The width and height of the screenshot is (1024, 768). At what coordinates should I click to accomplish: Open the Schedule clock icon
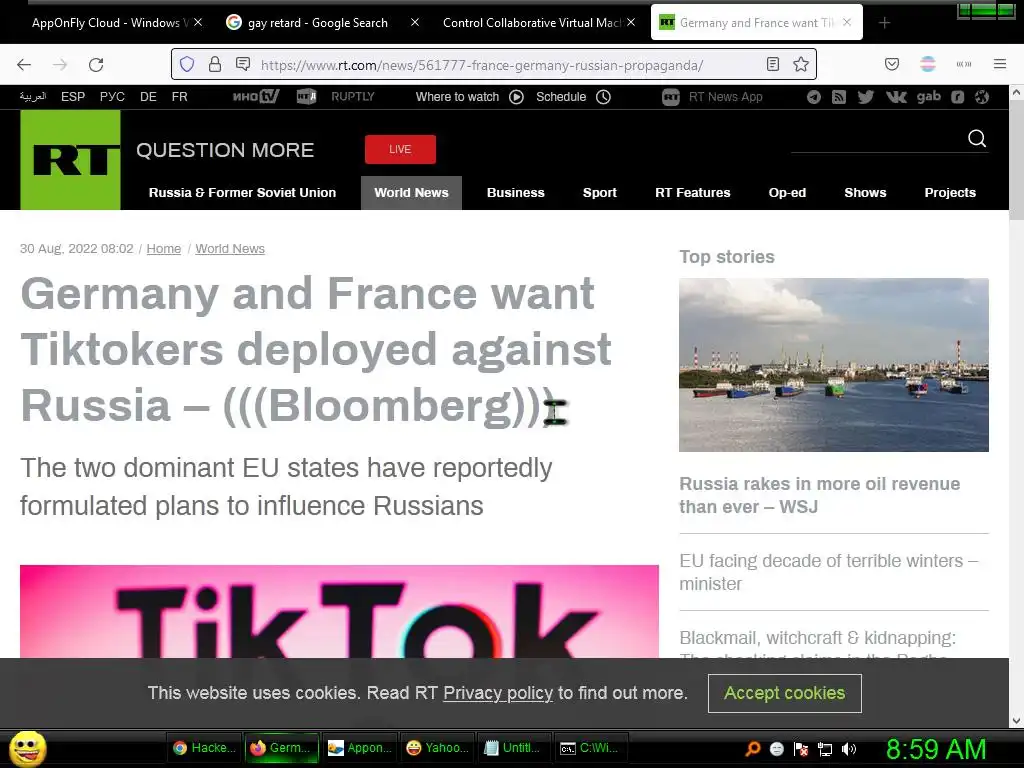coord(603,97)
